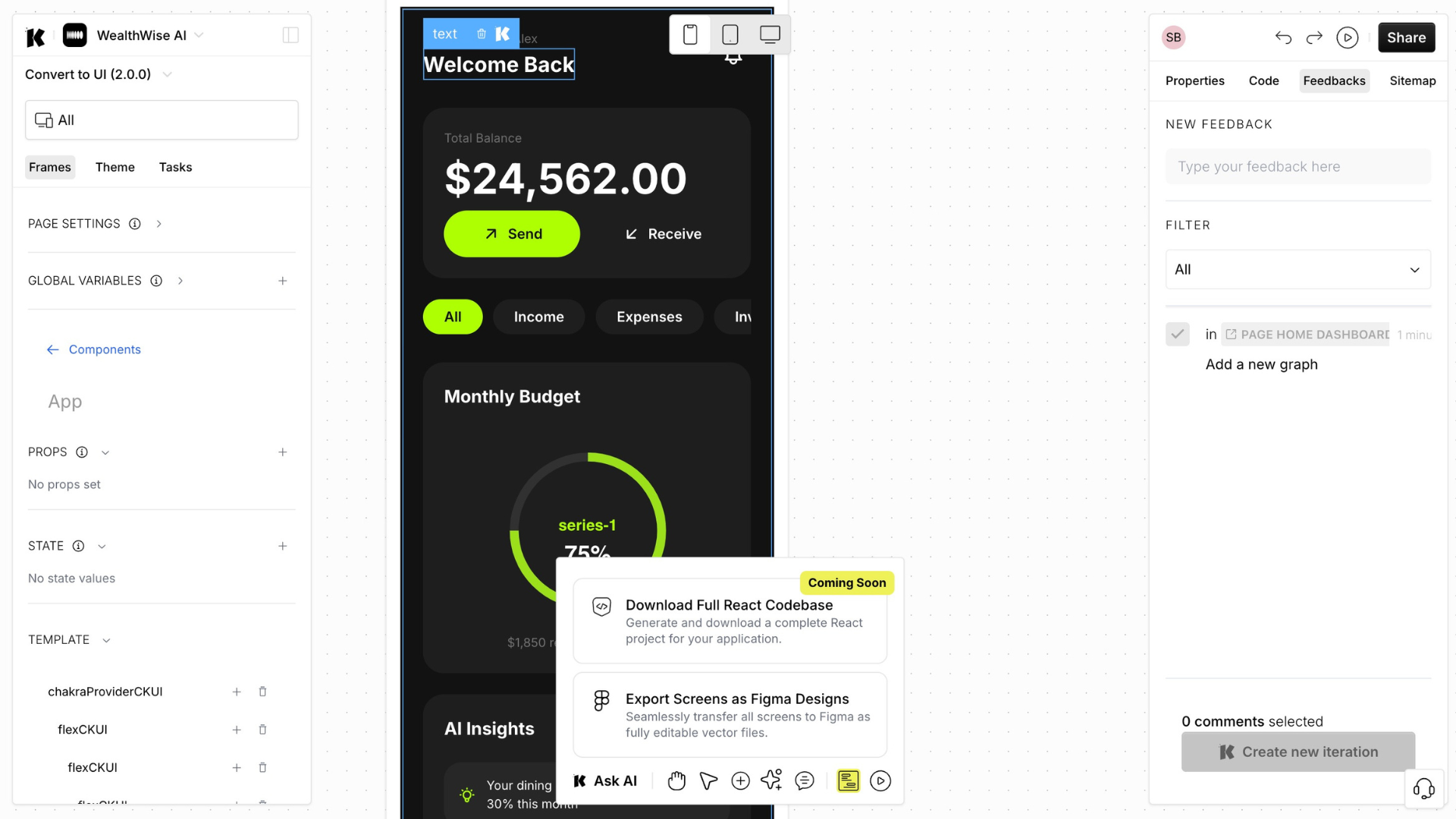Viewport: 1456px width, 819px height.
Task: Enable the Components panel toggle
Action: coord(290,35)
